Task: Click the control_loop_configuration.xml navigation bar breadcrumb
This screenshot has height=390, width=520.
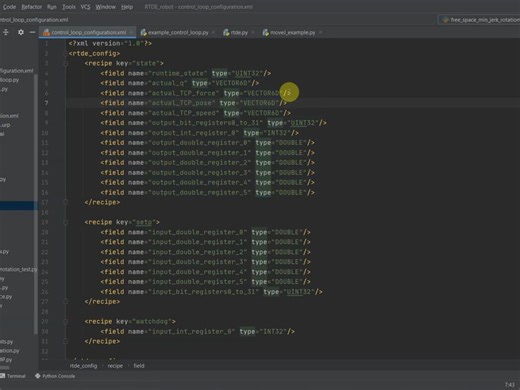Action: [x=33, y=20]
